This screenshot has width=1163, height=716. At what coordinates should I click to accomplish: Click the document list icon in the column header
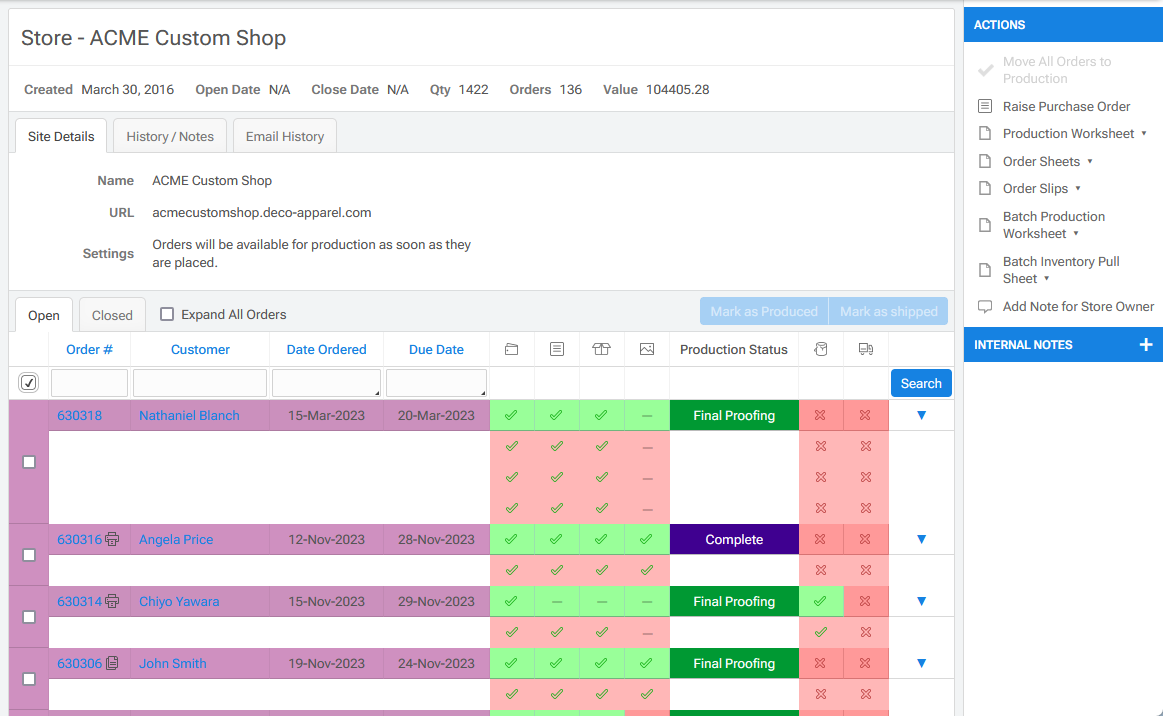click(x=557, y=349)
